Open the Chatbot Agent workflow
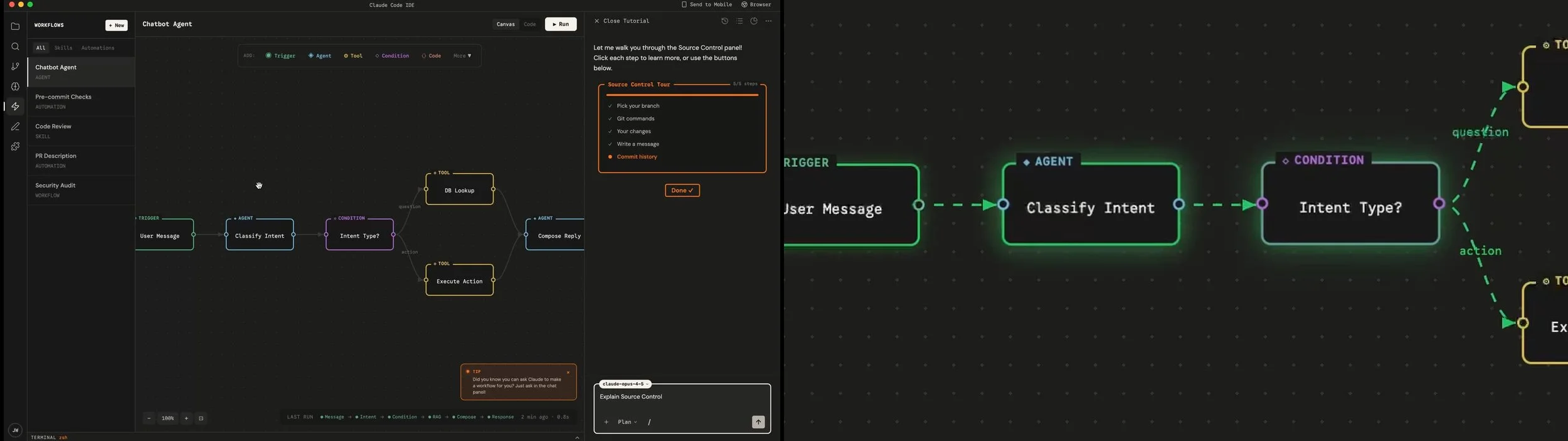This screenshot has width=1568, height=441. click(81, 72)
